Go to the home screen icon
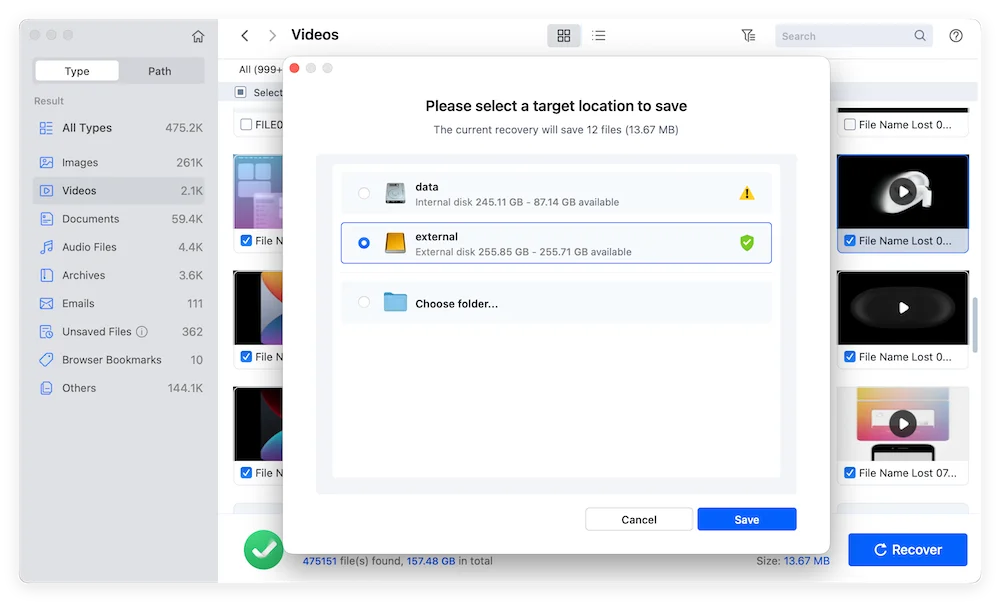The height and width of the screenshot is (602, 1000). click(x=198, y=36)
